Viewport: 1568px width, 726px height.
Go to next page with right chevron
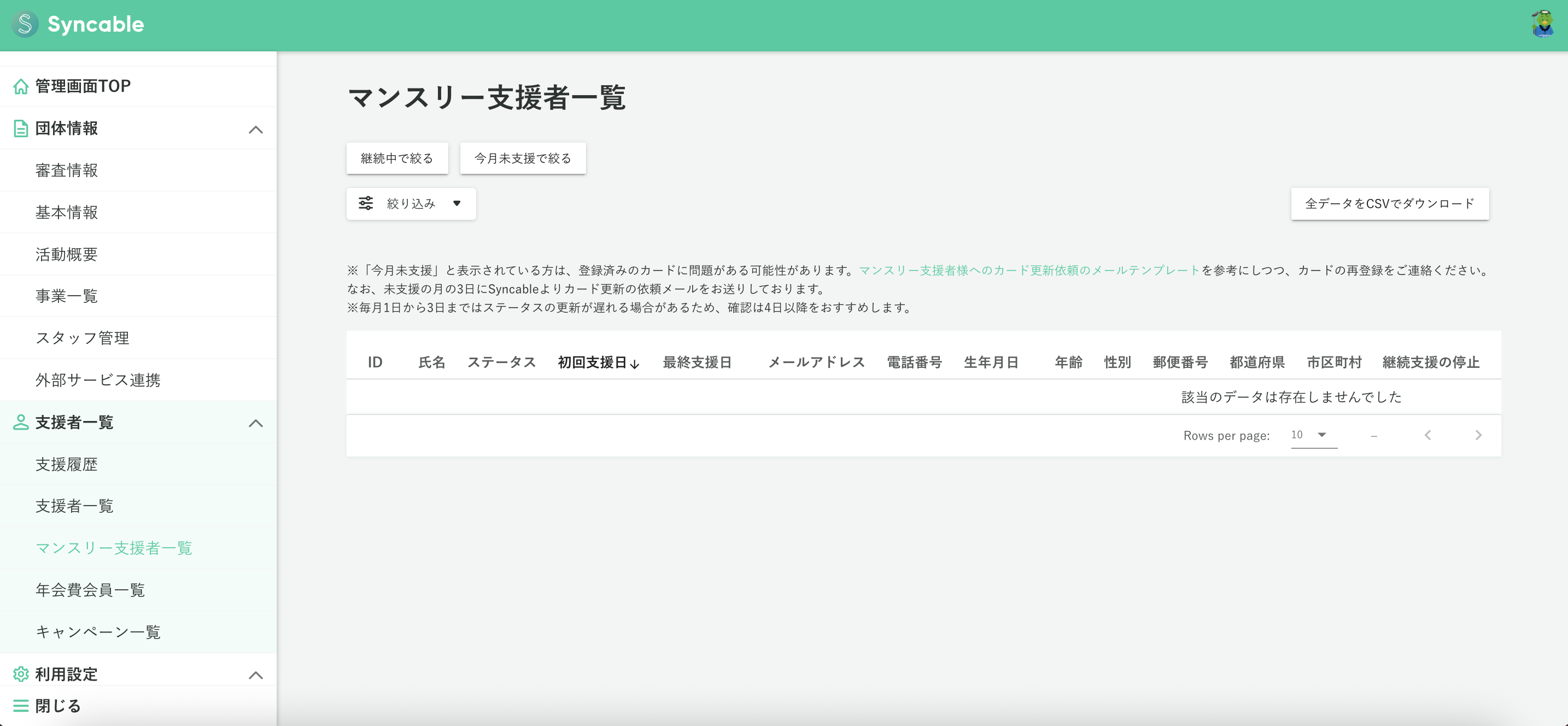[1478, 435]
